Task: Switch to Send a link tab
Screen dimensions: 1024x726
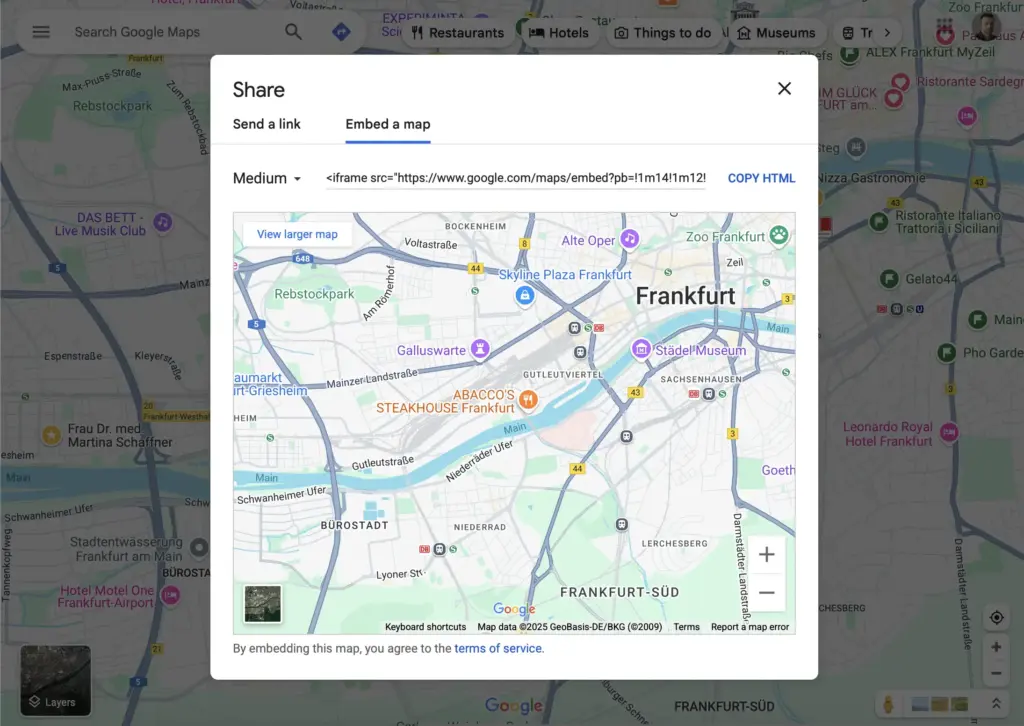Action: 266,124
